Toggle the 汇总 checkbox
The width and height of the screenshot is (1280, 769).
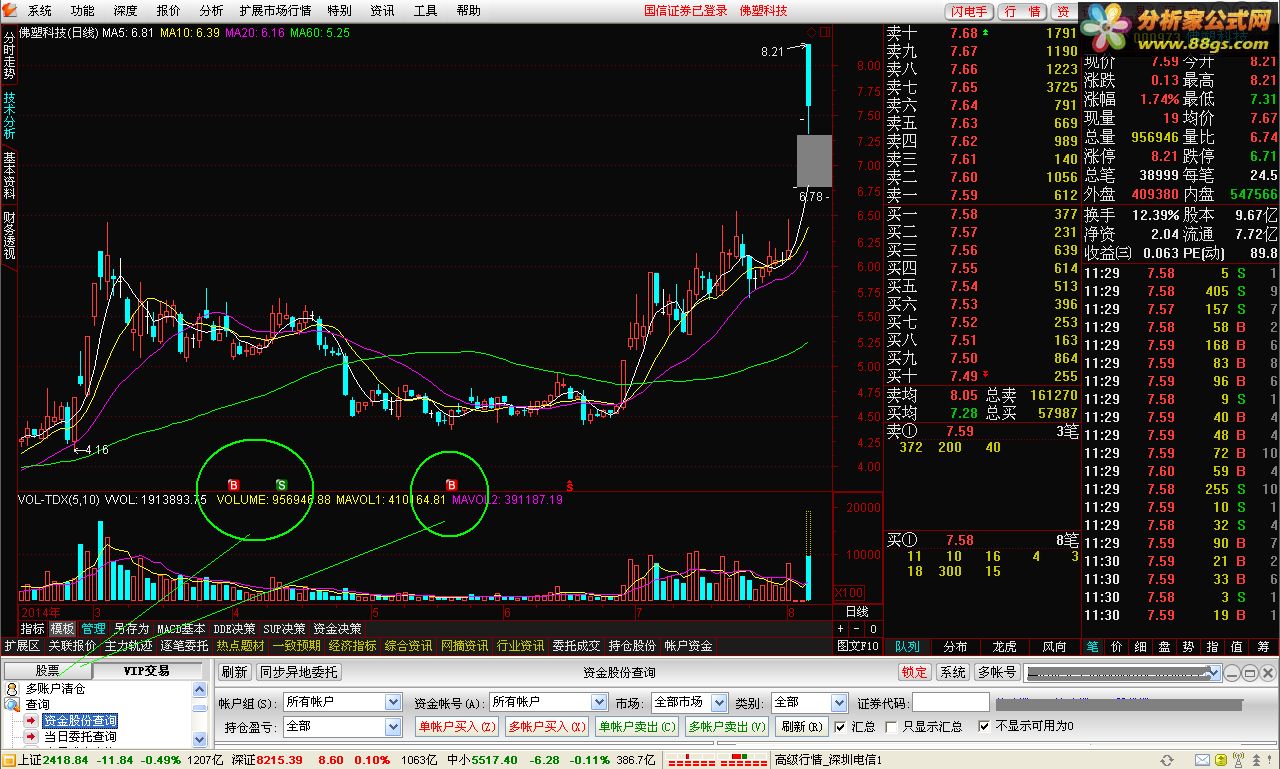coord(840,726)
